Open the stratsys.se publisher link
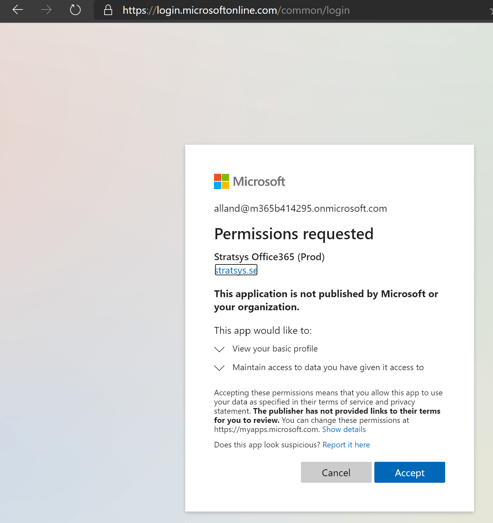Viewport: 493px width, 523px height. pyautogui.click(x=236, y=270)
